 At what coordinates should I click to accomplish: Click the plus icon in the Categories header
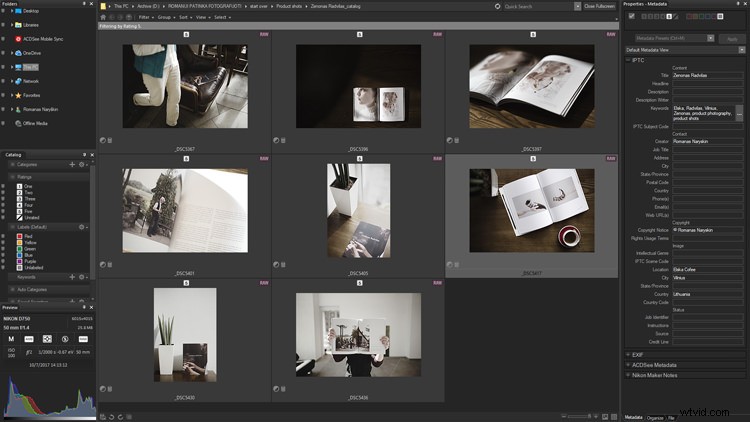[x=72, y=165]
